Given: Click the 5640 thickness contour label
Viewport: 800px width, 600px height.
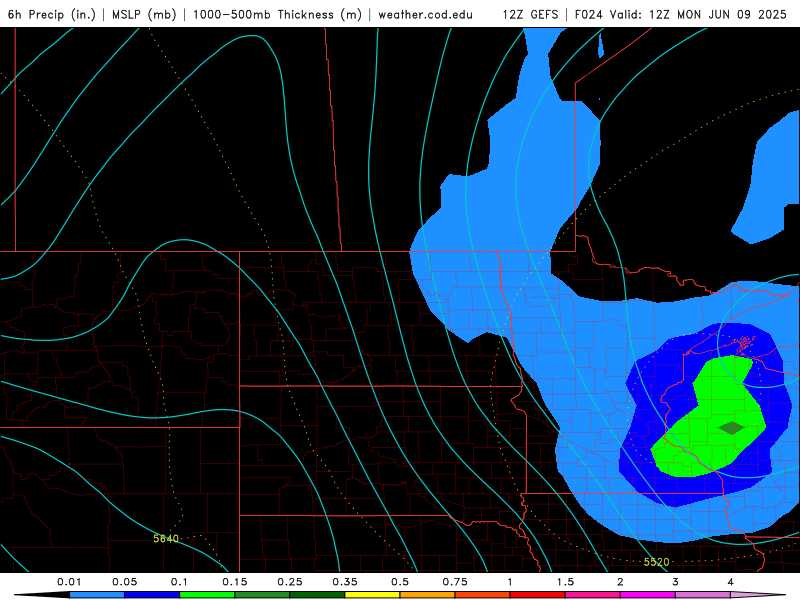Looking at the screenshot, I should pyautogui.click(x=166, y=539).
